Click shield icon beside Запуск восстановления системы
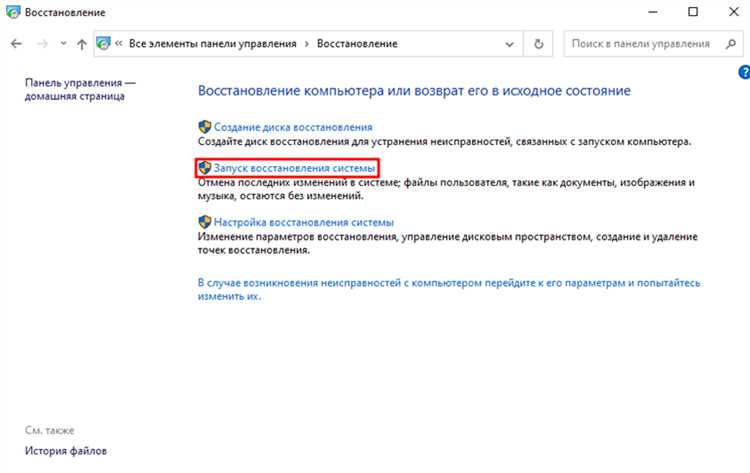Viewport: 750px width, 473px height. click(x=205, y=168)
